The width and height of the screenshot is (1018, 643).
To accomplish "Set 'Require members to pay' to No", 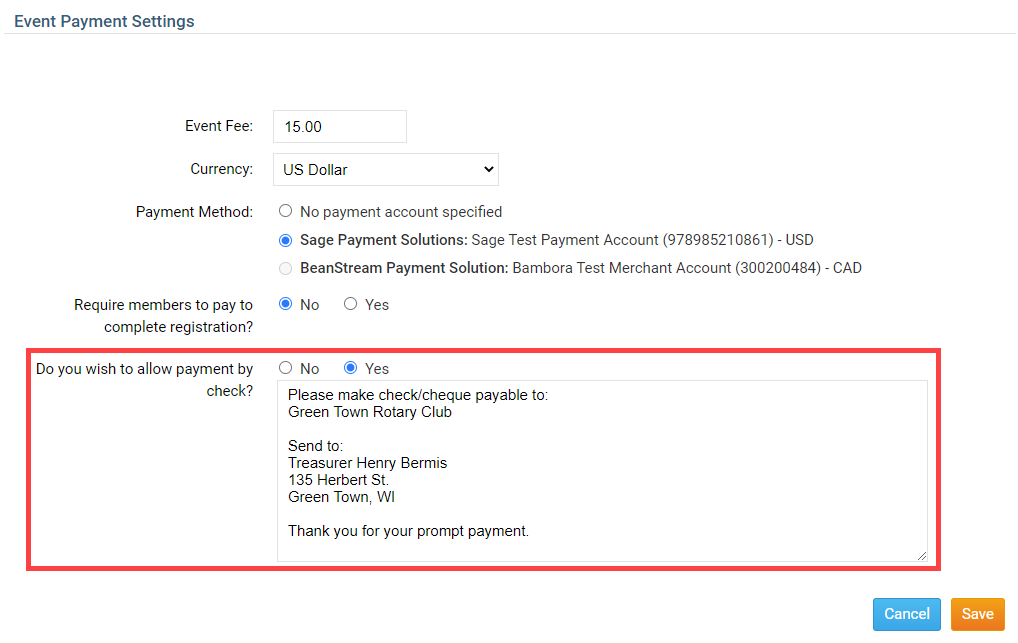I will tap(286, 304).
